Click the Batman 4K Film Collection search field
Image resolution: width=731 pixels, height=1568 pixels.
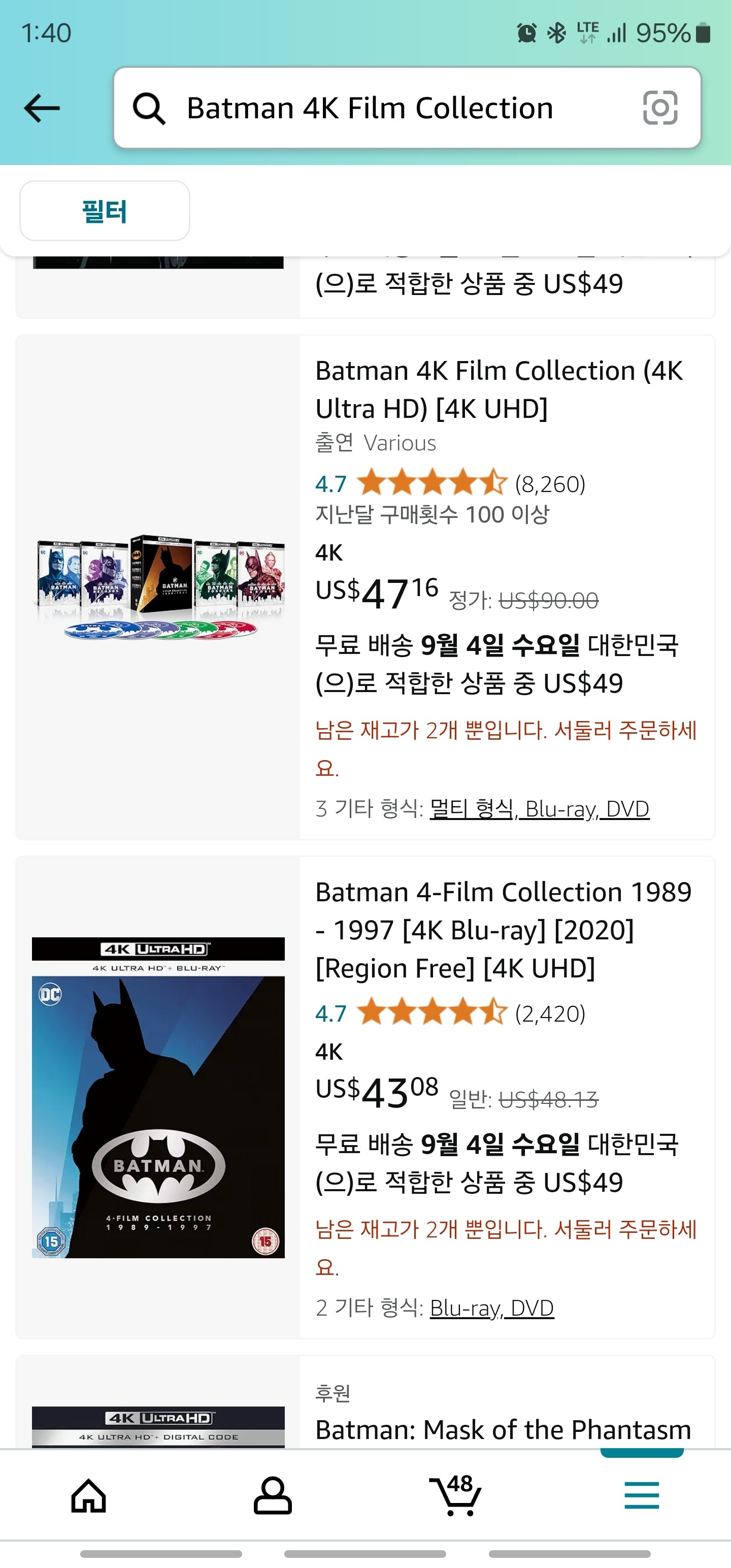pyautogui.click(x=407, y=108)
